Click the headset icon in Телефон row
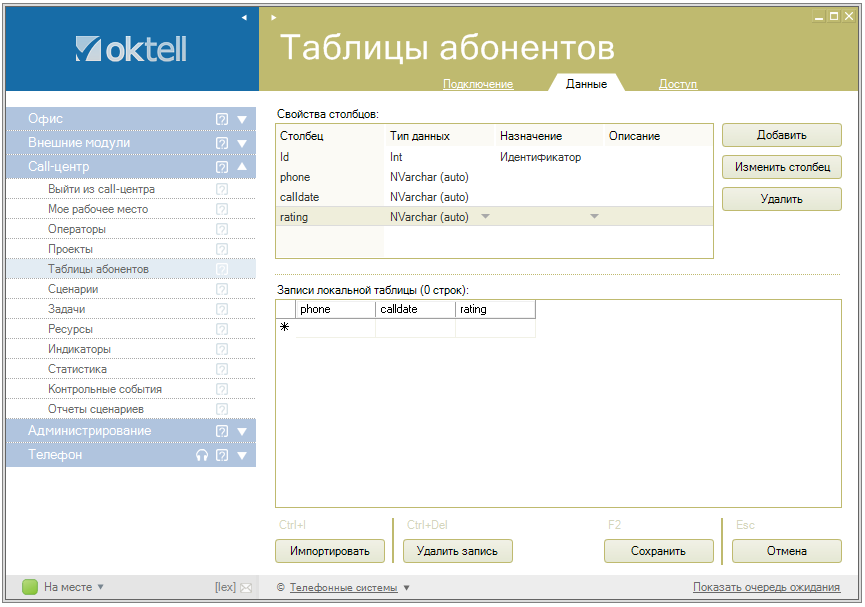The height and width of the screenshot is (607, 865). coord(202,455)
